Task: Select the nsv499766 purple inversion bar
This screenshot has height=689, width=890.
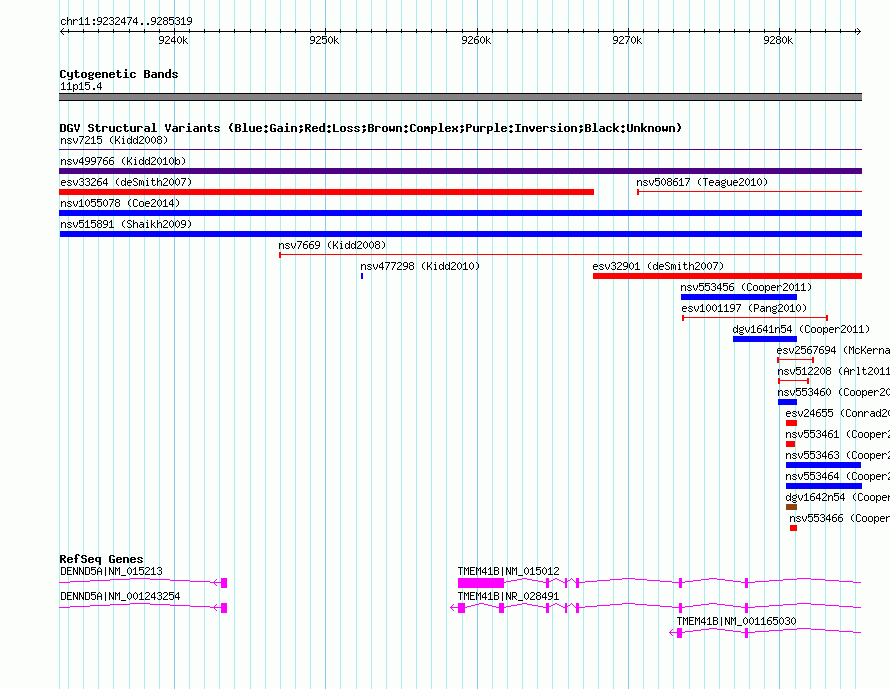Action: 460,171
